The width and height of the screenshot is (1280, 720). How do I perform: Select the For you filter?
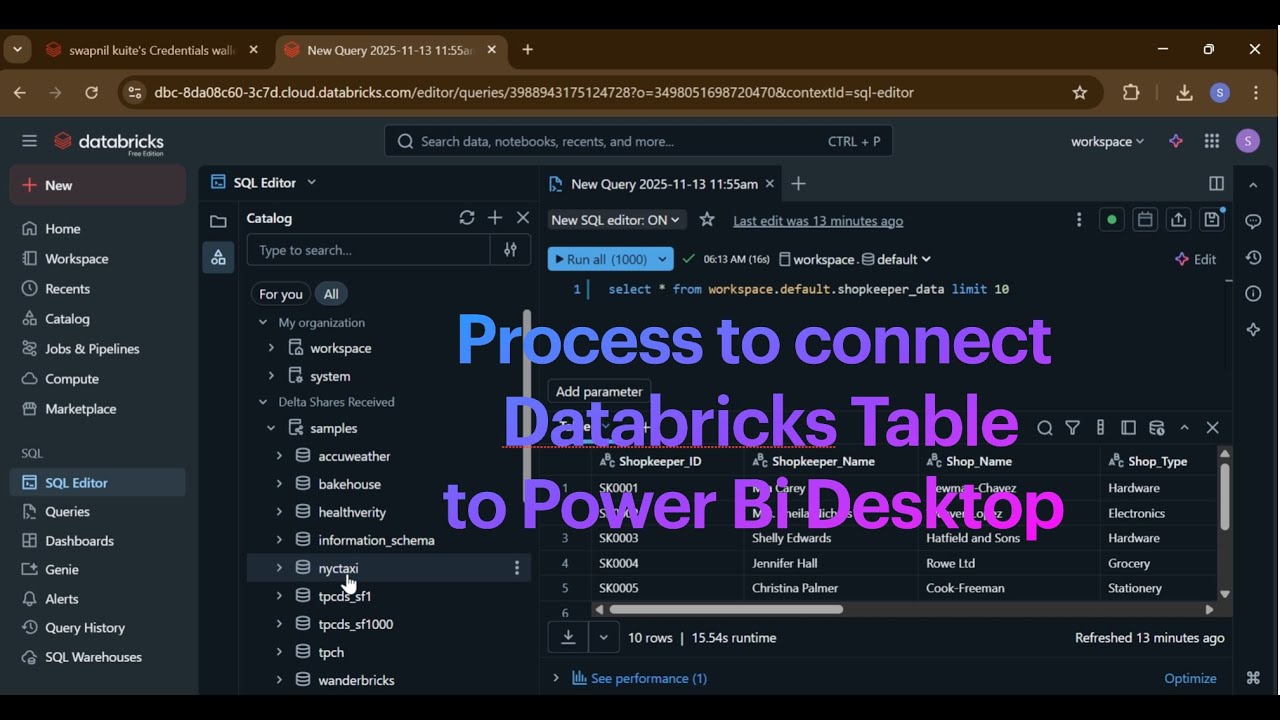(x=280, y=294)
